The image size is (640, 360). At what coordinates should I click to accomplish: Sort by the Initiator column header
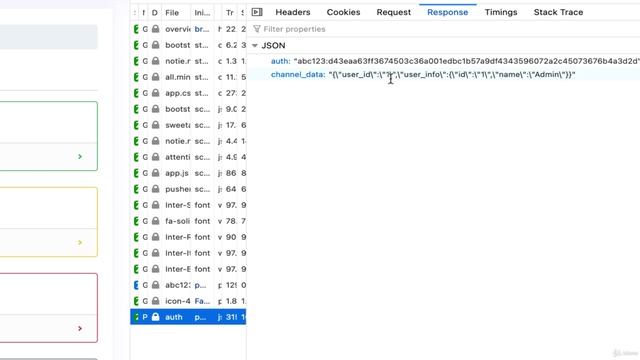[202, 13]
